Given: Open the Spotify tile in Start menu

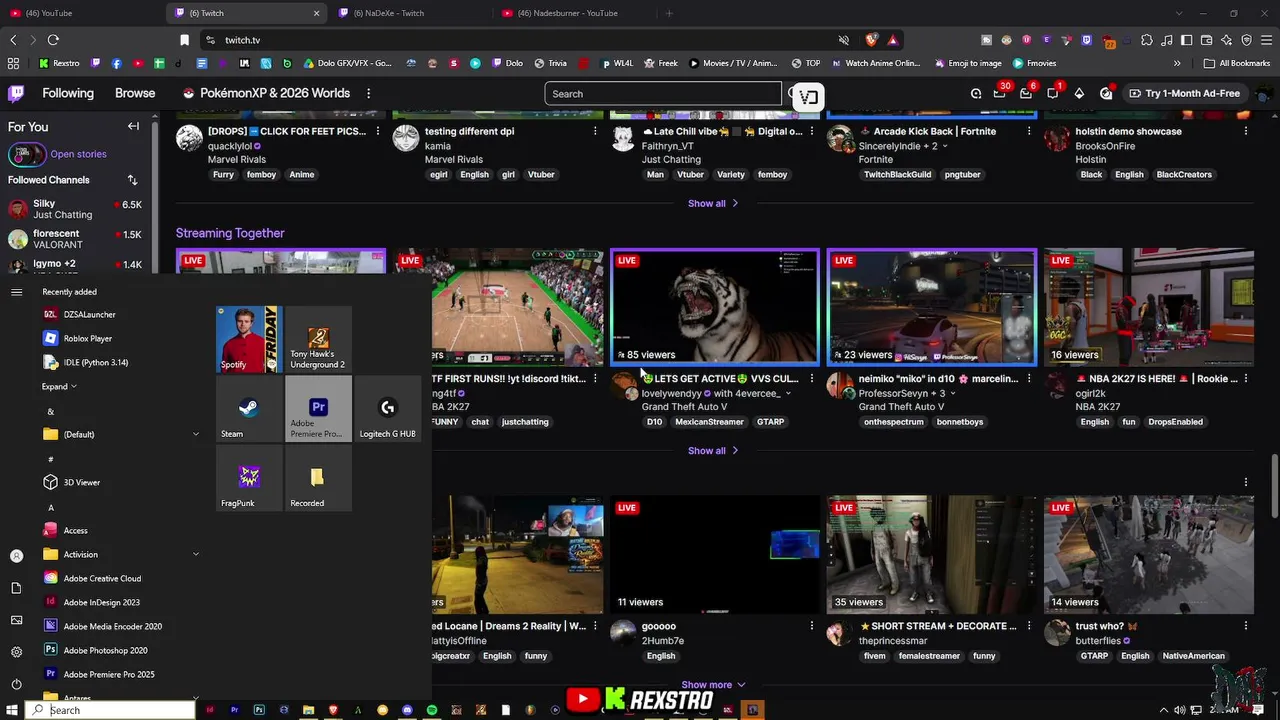Looking at the screenshot, I should tap(249, 339).
